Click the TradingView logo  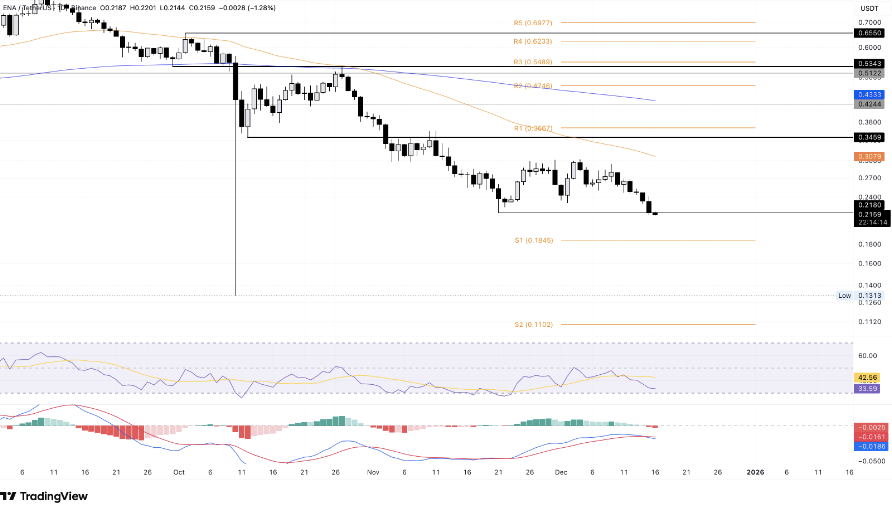[x=44, y=496]
